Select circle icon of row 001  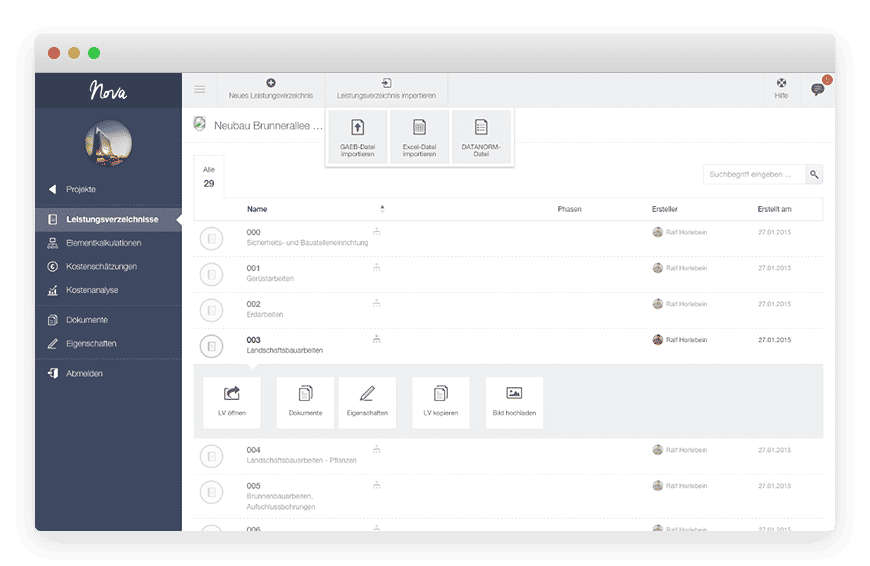(x=211, y=274)
